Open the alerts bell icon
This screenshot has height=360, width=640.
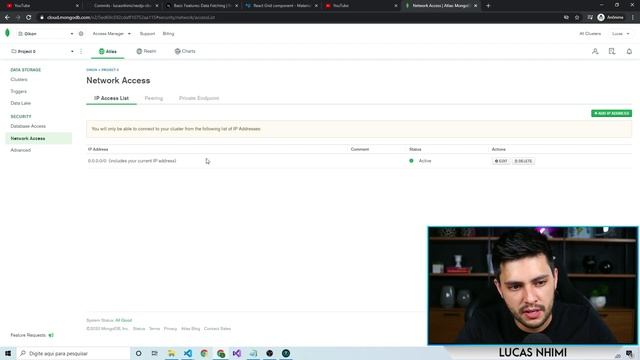click(629, 51)
